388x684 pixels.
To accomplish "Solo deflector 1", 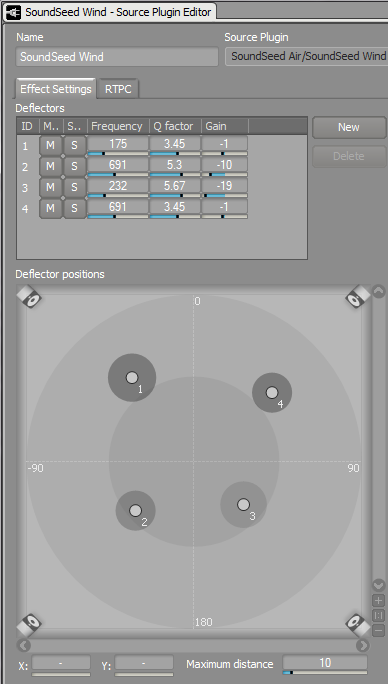I will (x=74, y=145).
